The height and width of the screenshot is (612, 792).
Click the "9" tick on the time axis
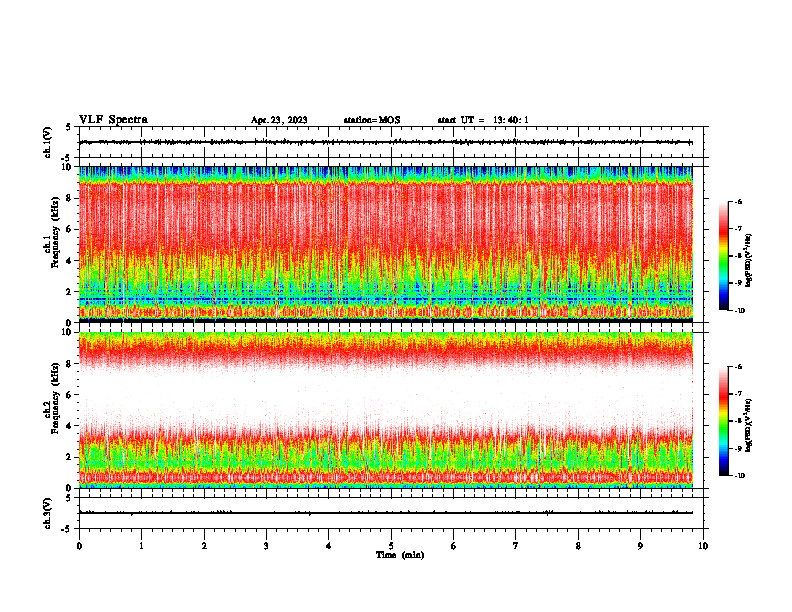pyautogui.click(x=640, y=546)
